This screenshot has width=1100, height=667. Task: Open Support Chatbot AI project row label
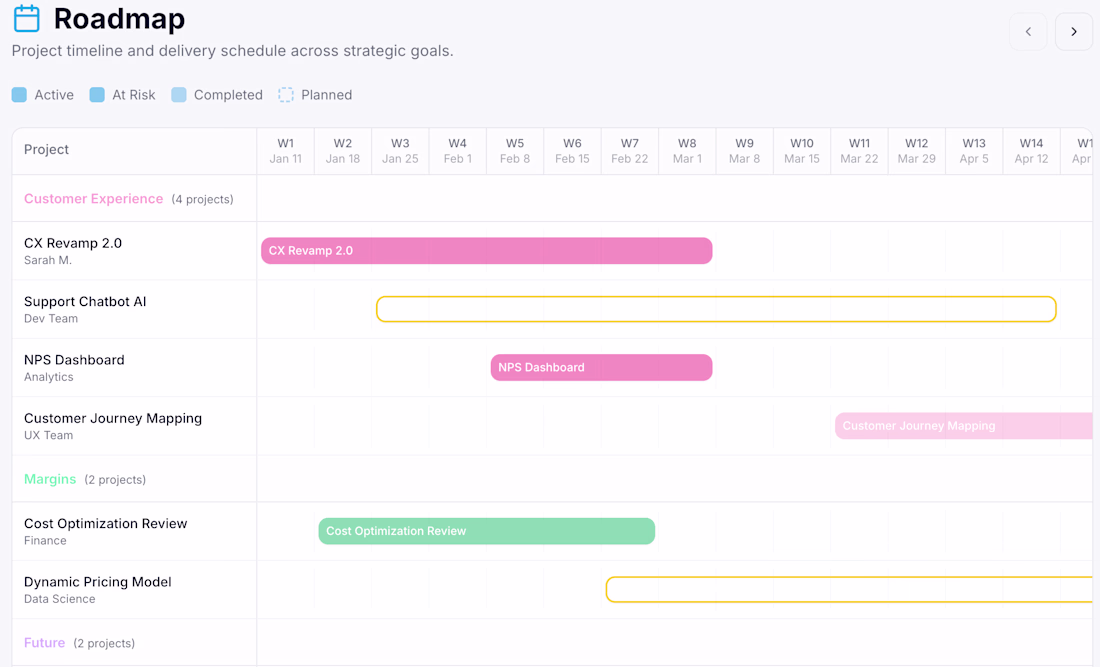click(x=85, y=302)
